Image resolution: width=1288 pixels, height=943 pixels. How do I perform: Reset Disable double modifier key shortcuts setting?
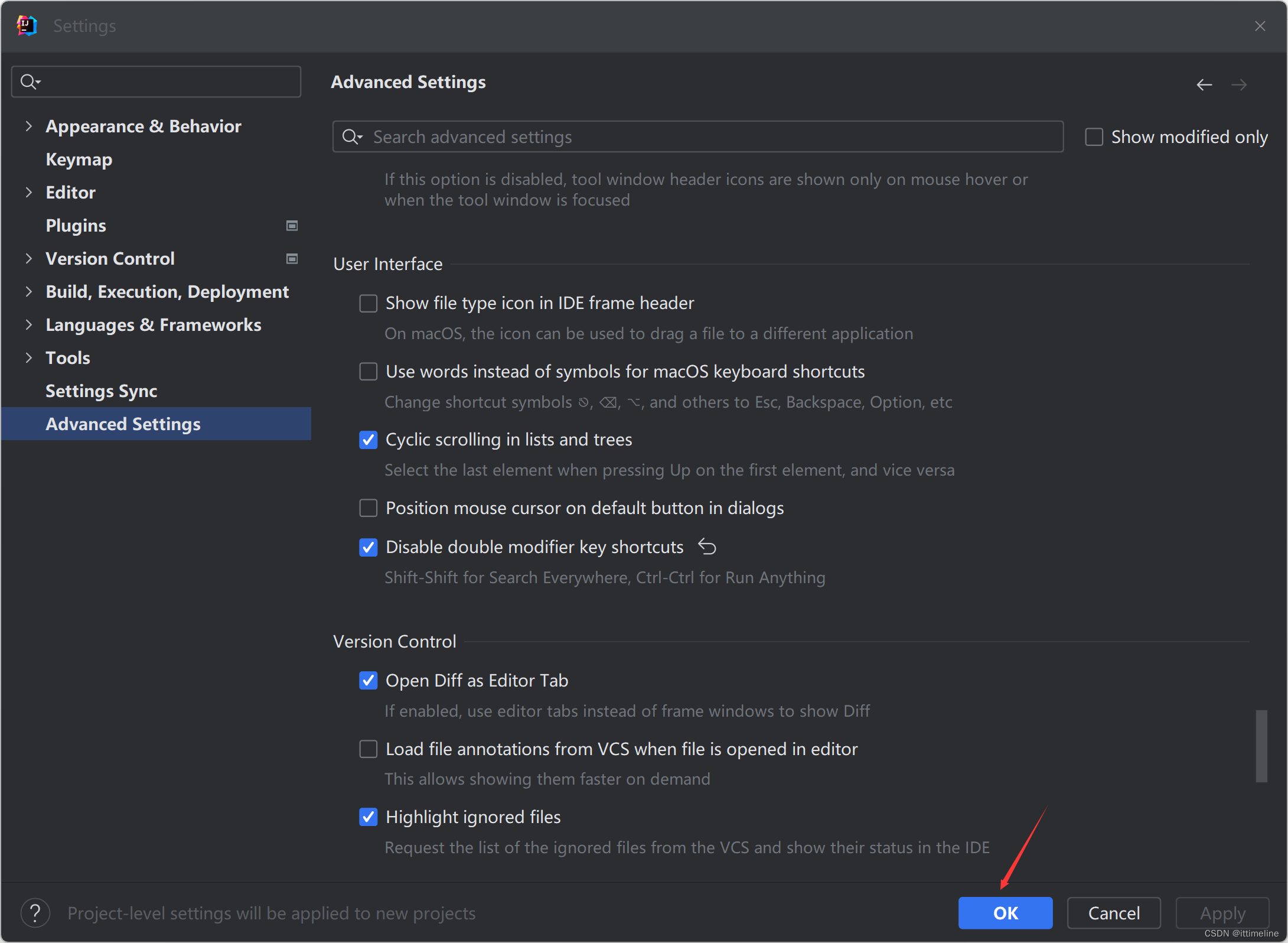point(707,547)
